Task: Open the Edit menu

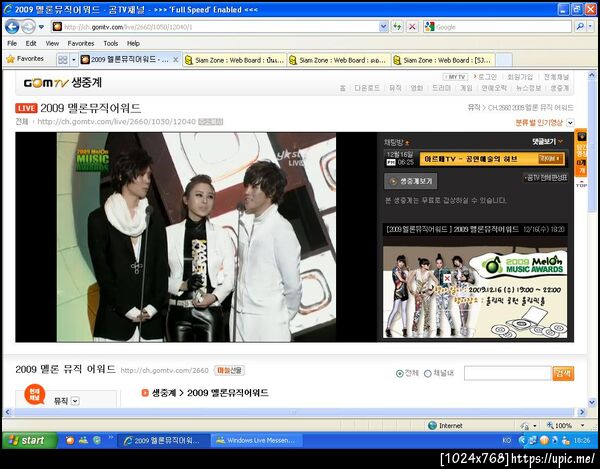Action: point(31,43)
